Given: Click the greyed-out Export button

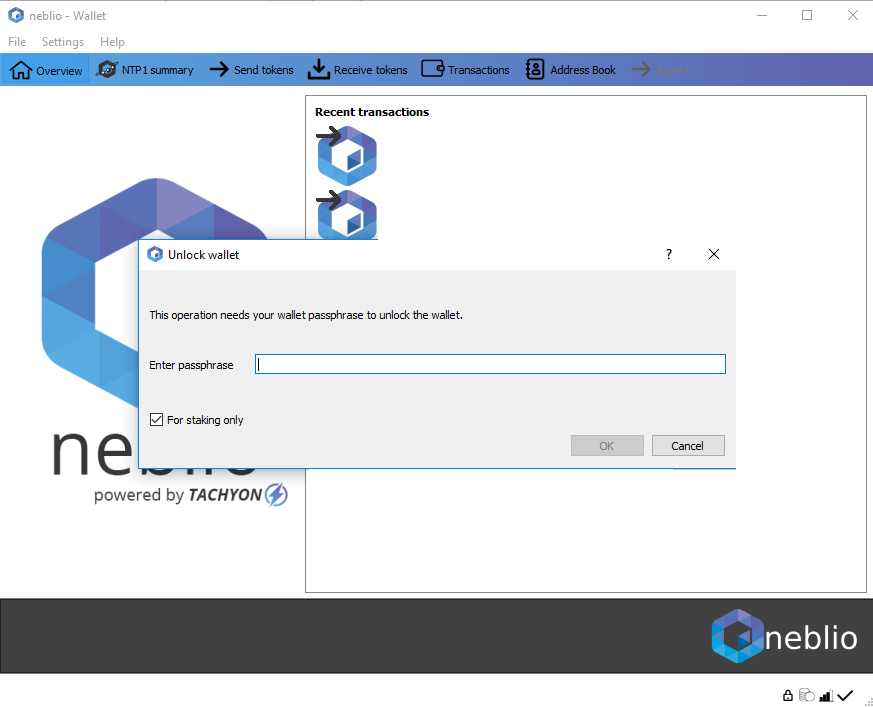Looking at the screenshot, I should pos(660,70).
